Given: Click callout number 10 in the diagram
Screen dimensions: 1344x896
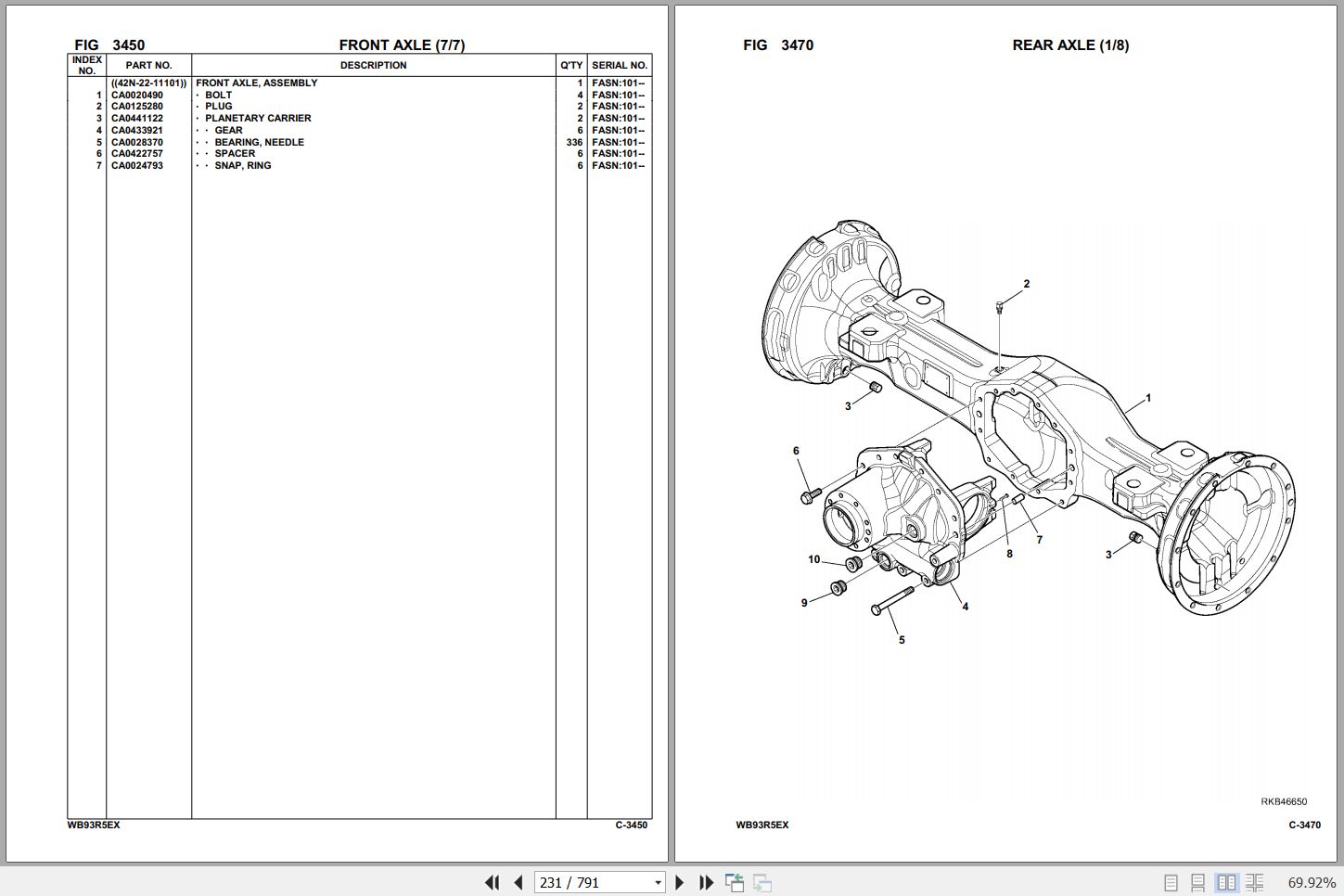Looking at the screenshot, I should (x=813, y=559).
